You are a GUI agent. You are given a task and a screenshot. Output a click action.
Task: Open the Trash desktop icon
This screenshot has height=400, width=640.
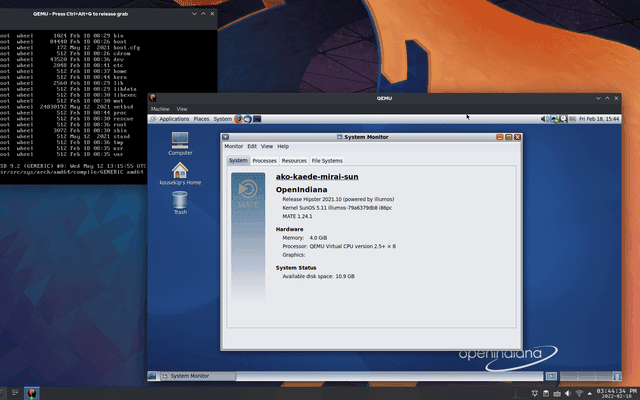[x=180, y=203]
